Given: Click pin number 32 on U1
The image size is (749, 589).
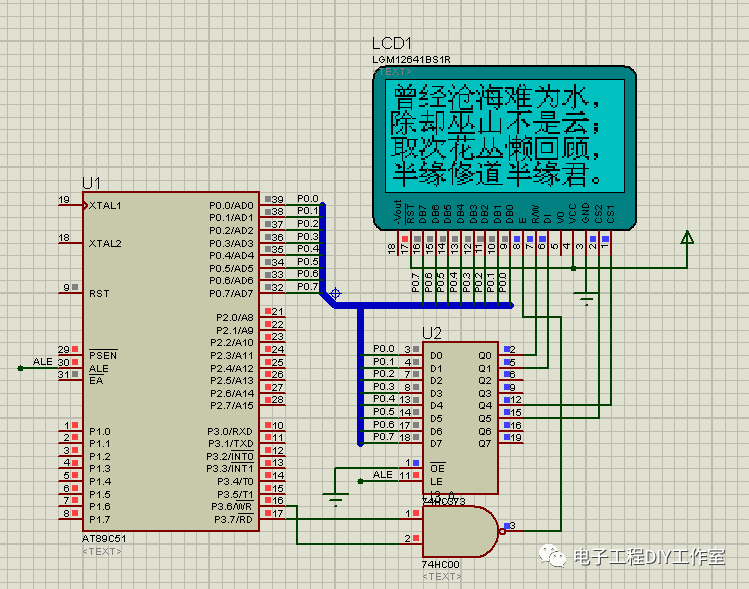Looking at the screenshot, I should pyautogui.click(x=278, y=287).
